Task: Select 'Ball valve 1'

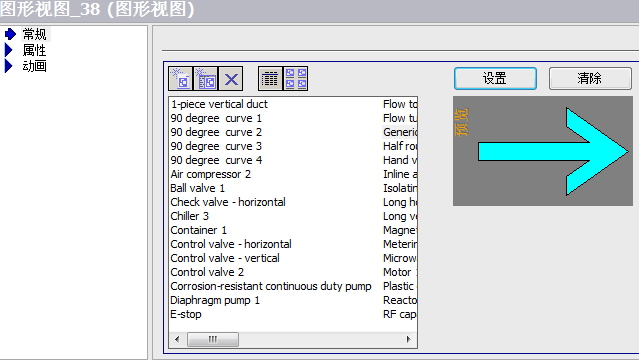Action: click(198, 188)
